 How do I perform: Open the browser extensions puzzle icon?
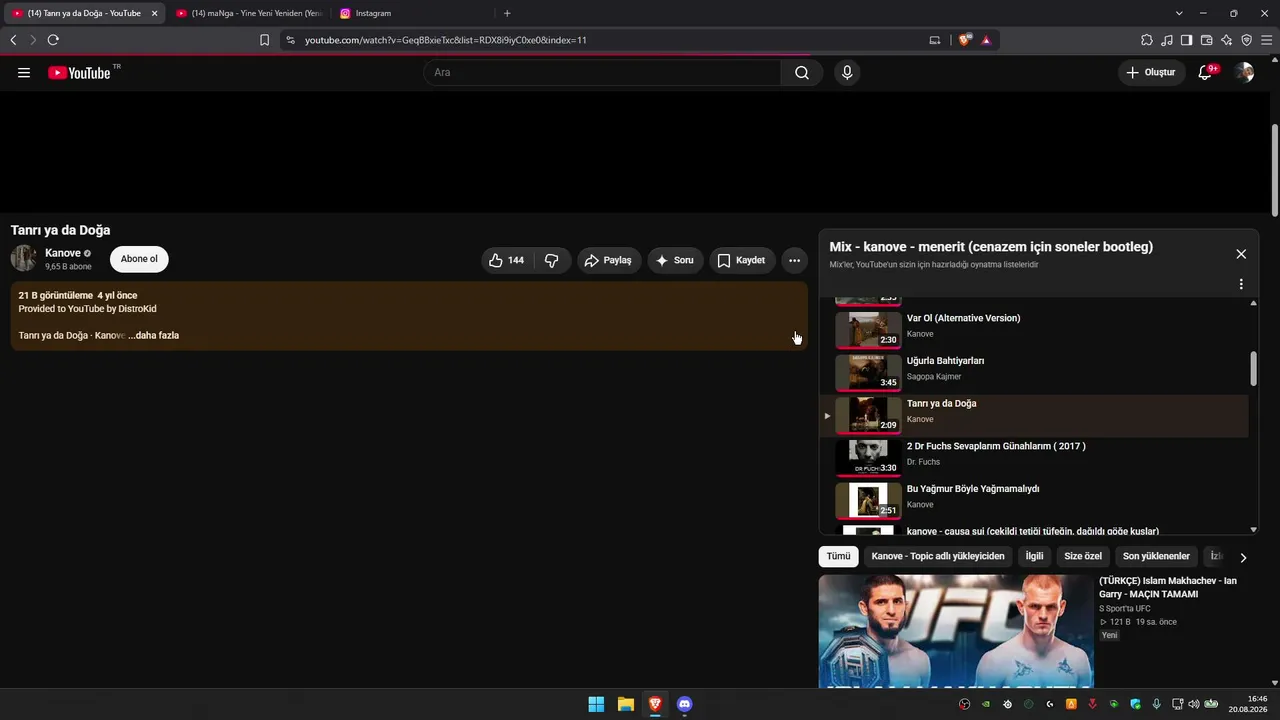(1147, 40)
